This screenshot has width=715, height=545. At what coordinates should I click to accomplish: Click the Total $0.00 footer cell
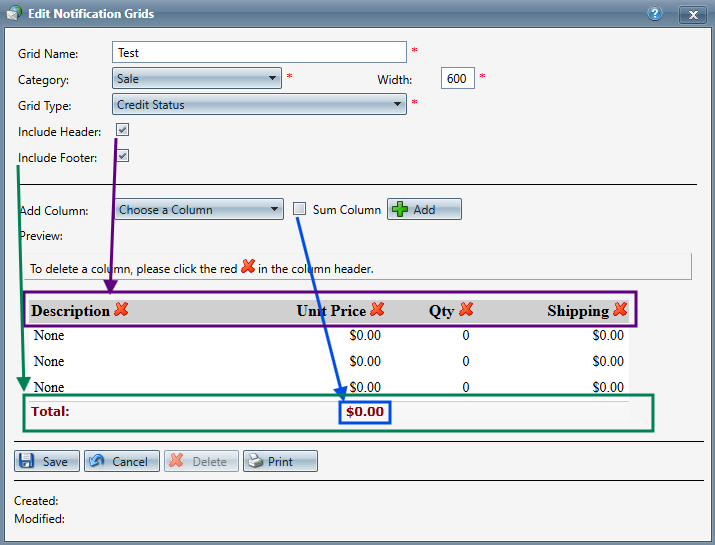click(x=365, y=412)
